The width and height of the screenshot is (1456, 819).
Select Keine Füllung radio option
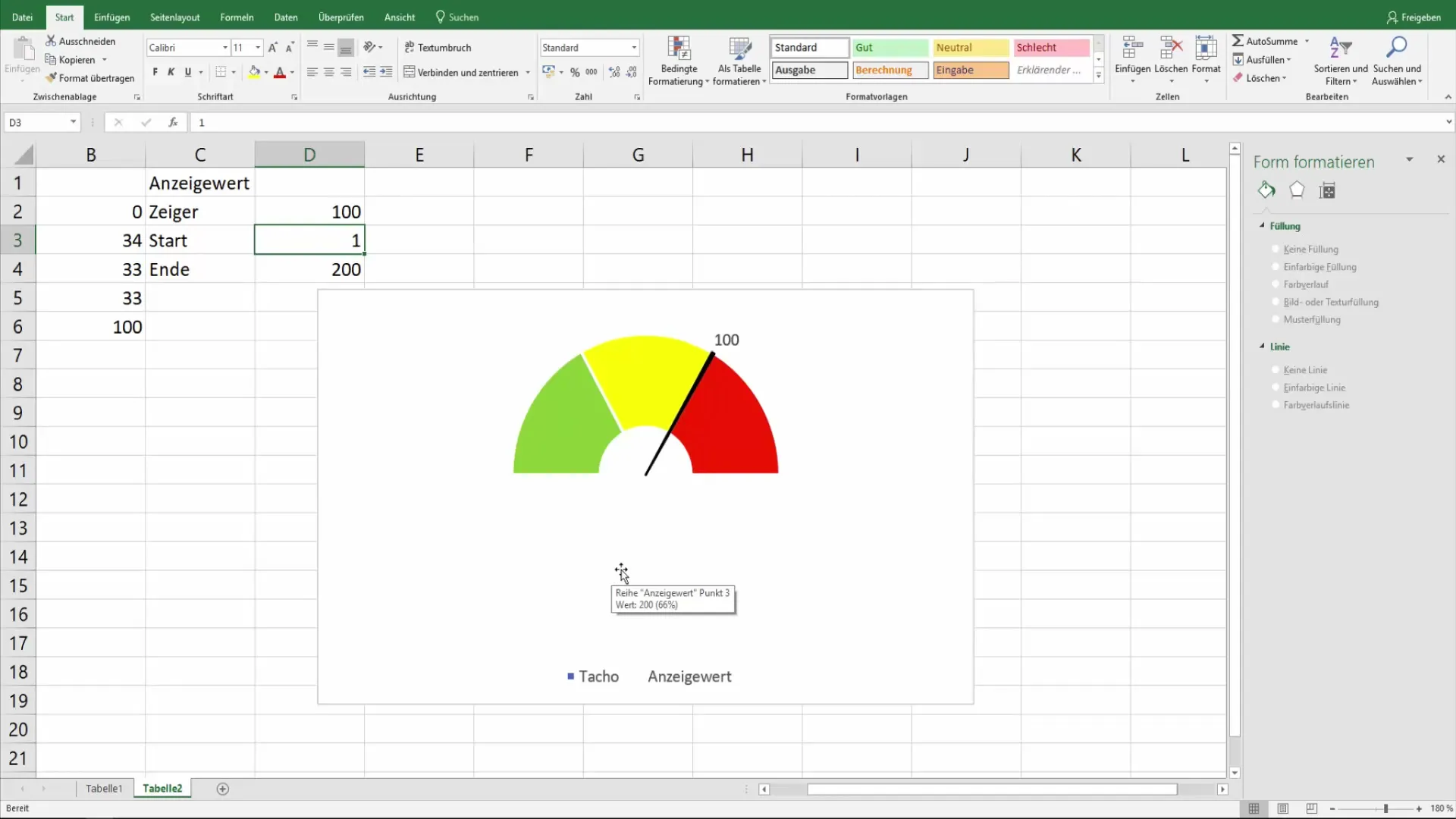(1276, 249)
